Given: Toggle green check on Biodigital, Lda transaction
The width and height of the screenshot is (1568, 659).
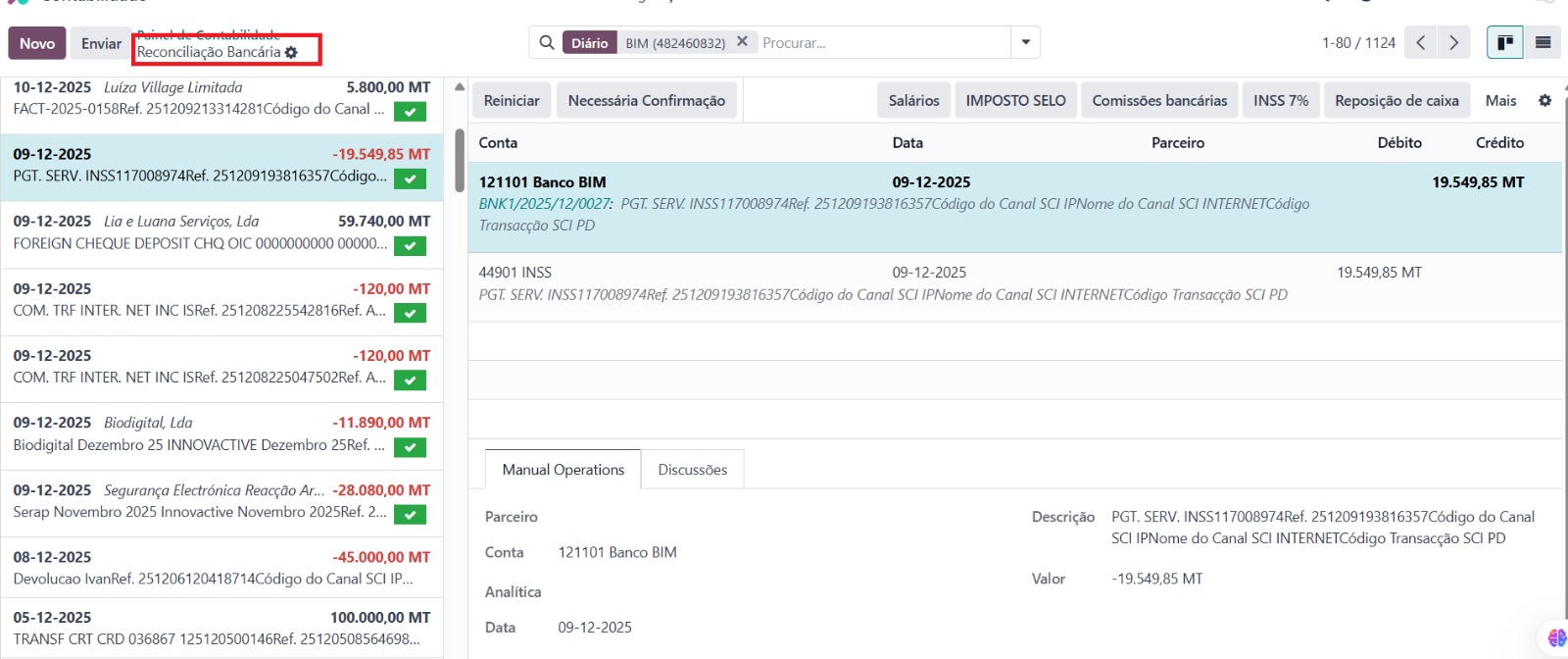Looking at the screenshot, I should point(410,447).
